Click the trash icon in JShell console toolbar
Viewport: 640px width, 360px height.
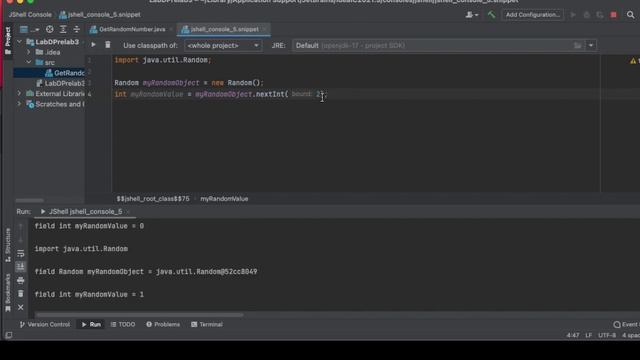tap(108, 44)
